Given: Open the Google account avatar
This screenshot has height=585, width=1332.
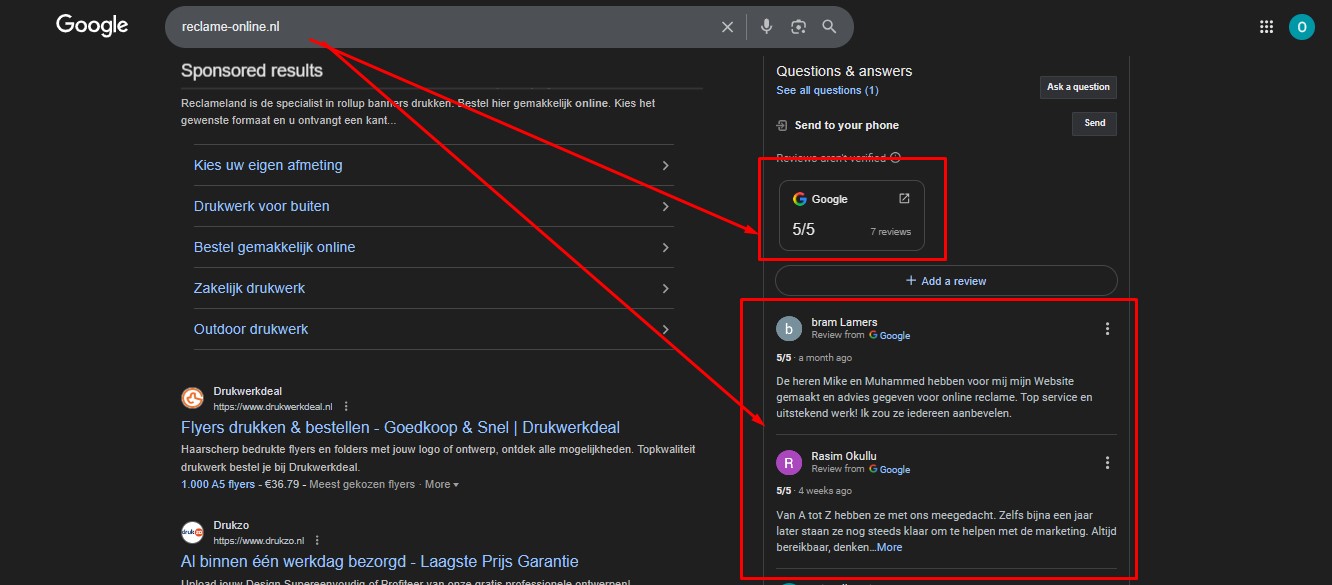Looking at the screenshot, I should pos(1301,27).
